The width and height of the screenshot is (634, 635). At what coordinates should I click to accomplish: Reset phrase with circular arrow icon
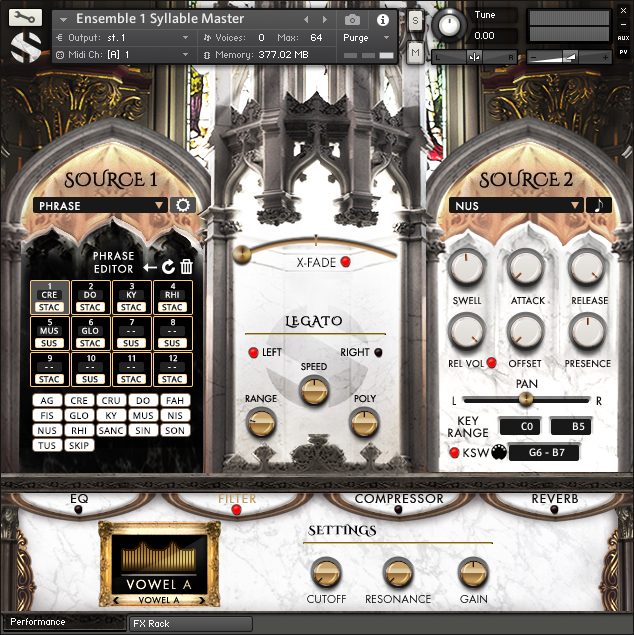tap(168, 265)
